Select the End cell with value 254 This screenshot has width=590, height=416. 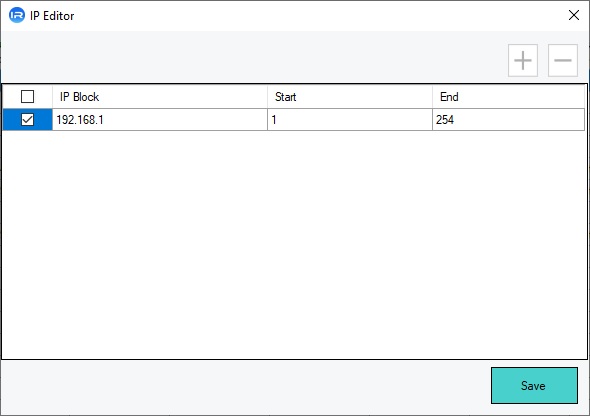(509, 120)
